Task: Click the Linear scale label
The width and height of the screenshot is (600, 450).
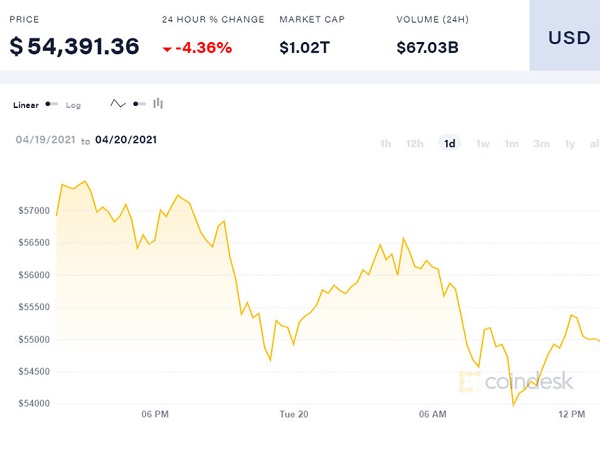Action: [x=26, y=104]
